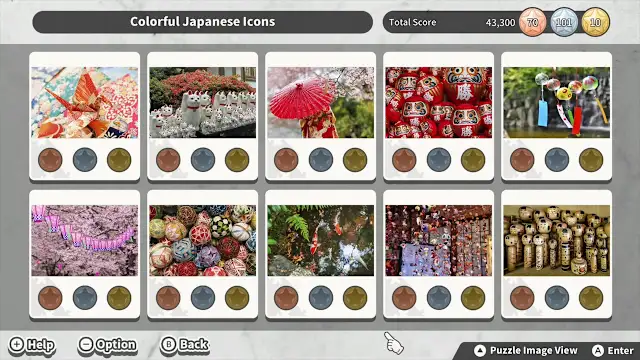Choose the red umbrella cherry blossom puzzle
Screen dimensions: 640x360
click(x=320, y=102)
